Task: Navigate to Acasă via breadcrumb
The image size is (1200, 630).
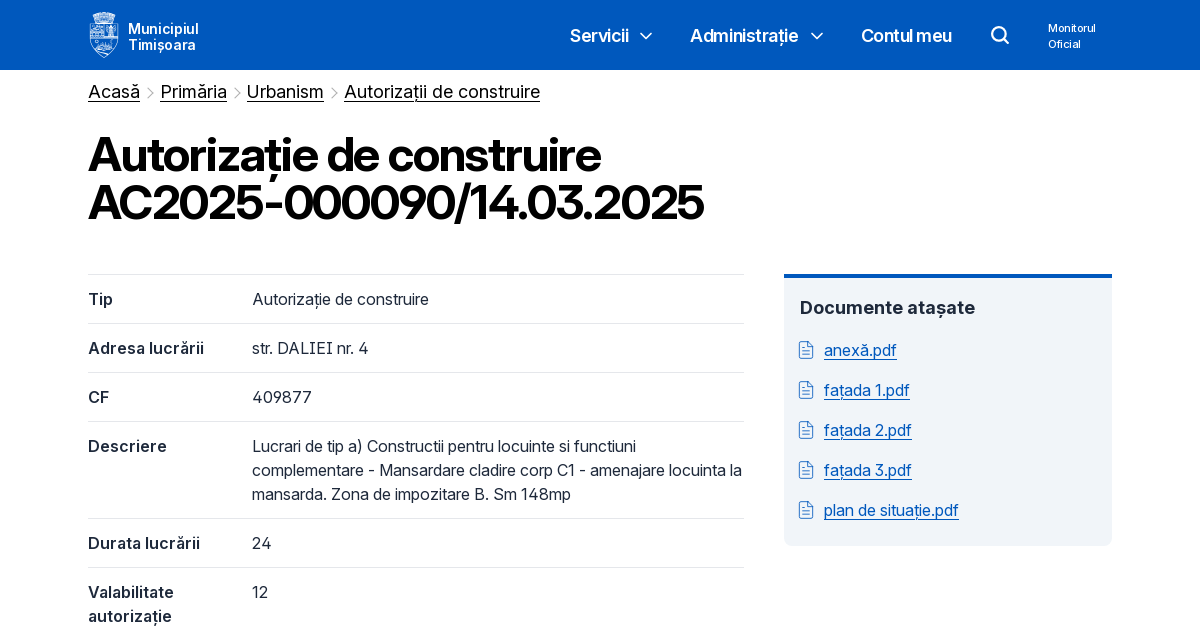Action: click(x=113, y=91)
